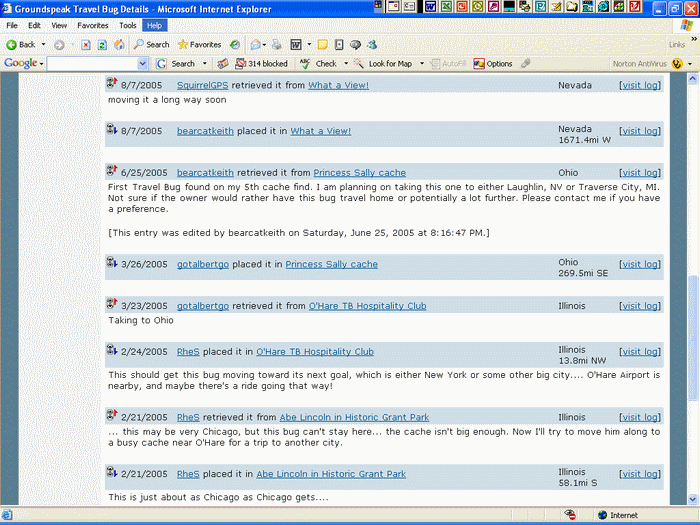
Task: Open the Abe Lincoln in Historic Grant Park link in retrieved entry
Action: tap(354, 417)
